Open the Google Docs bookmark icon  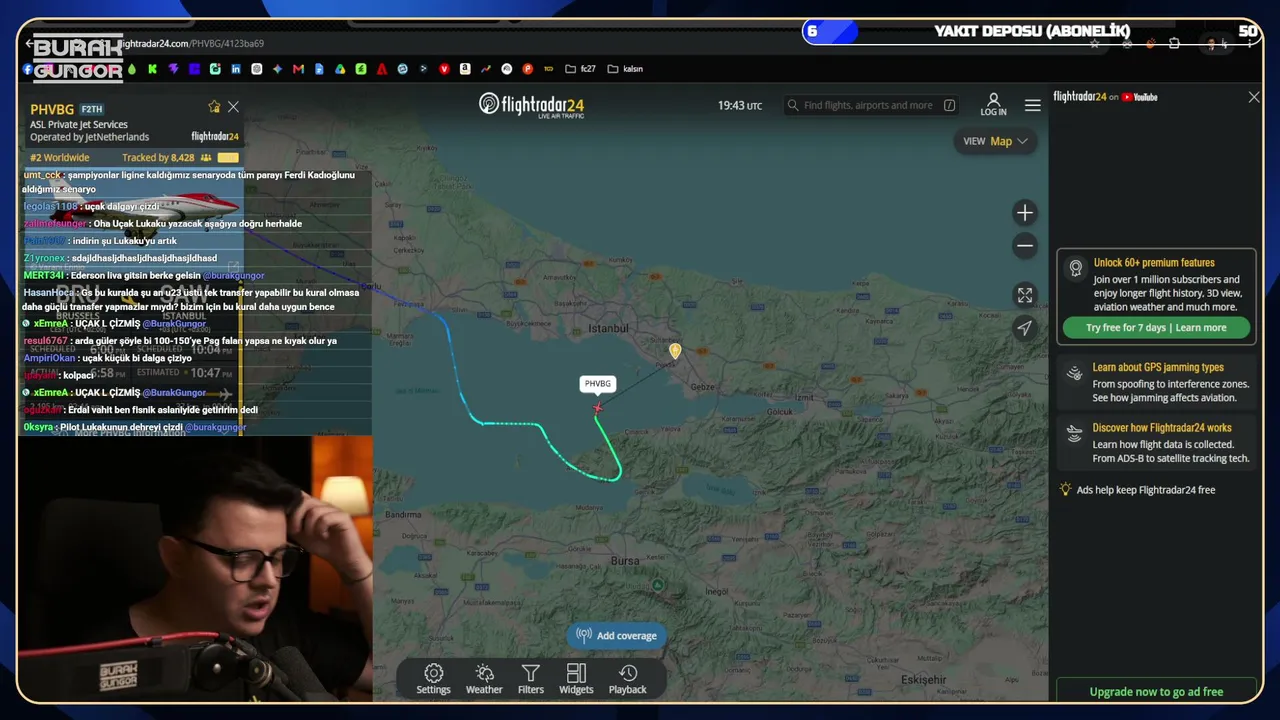click(x=319, y=69)
